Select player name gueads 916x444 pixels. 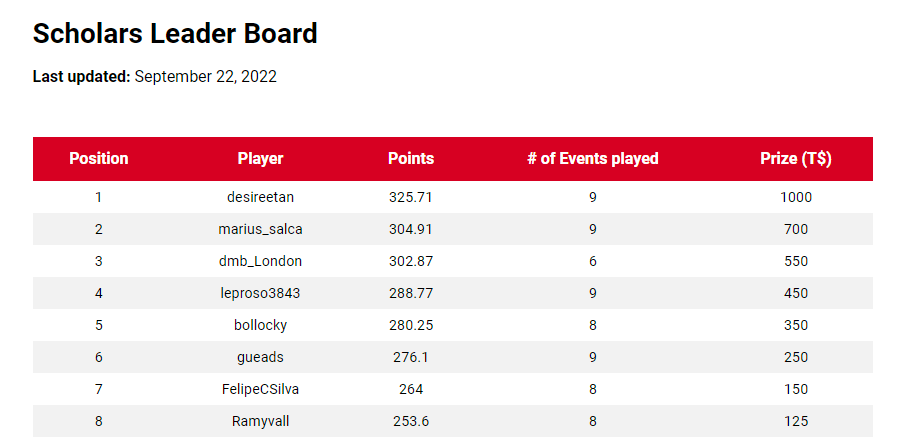[261, 357]
